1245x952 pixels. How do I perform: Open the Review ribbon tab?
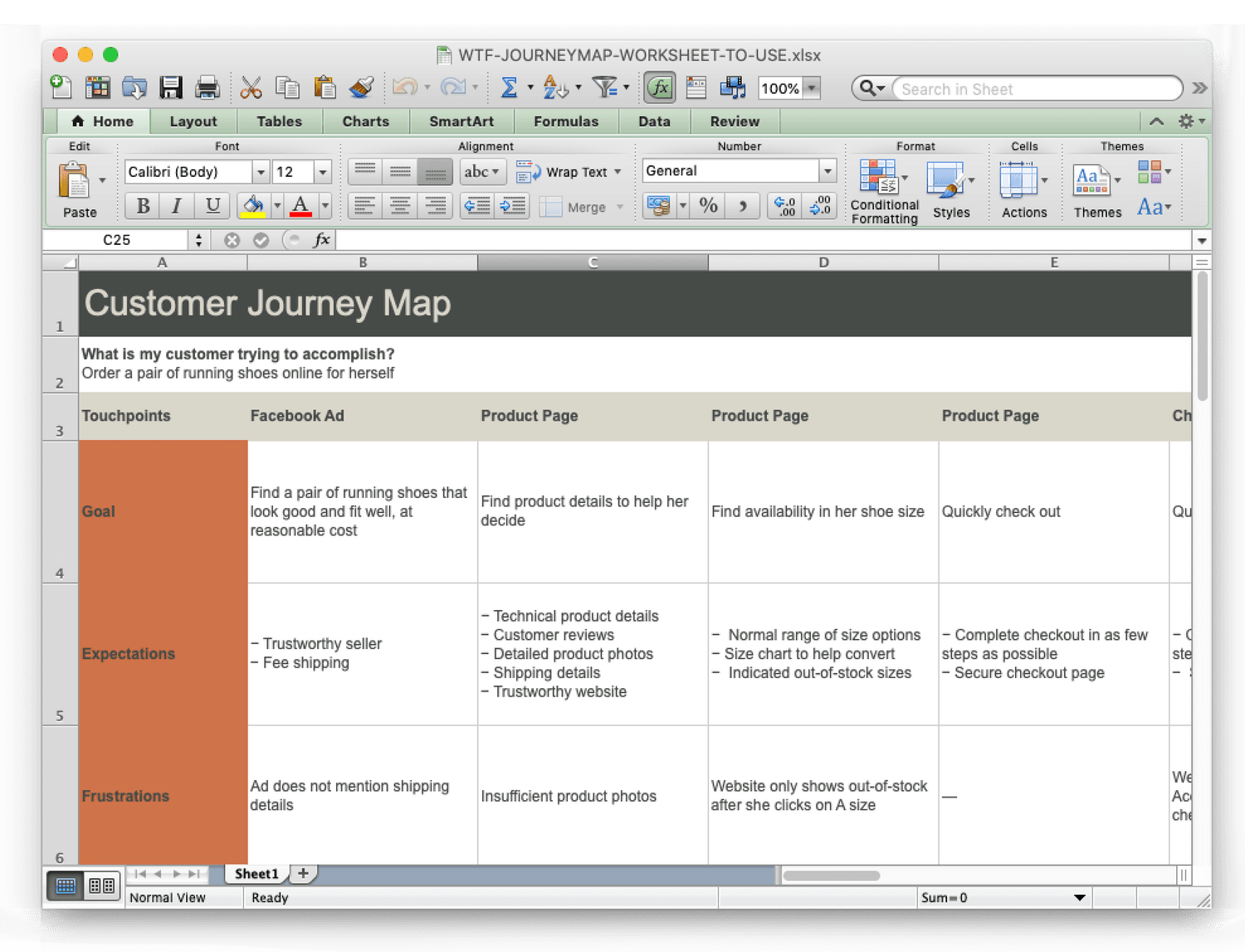point(734,121)
